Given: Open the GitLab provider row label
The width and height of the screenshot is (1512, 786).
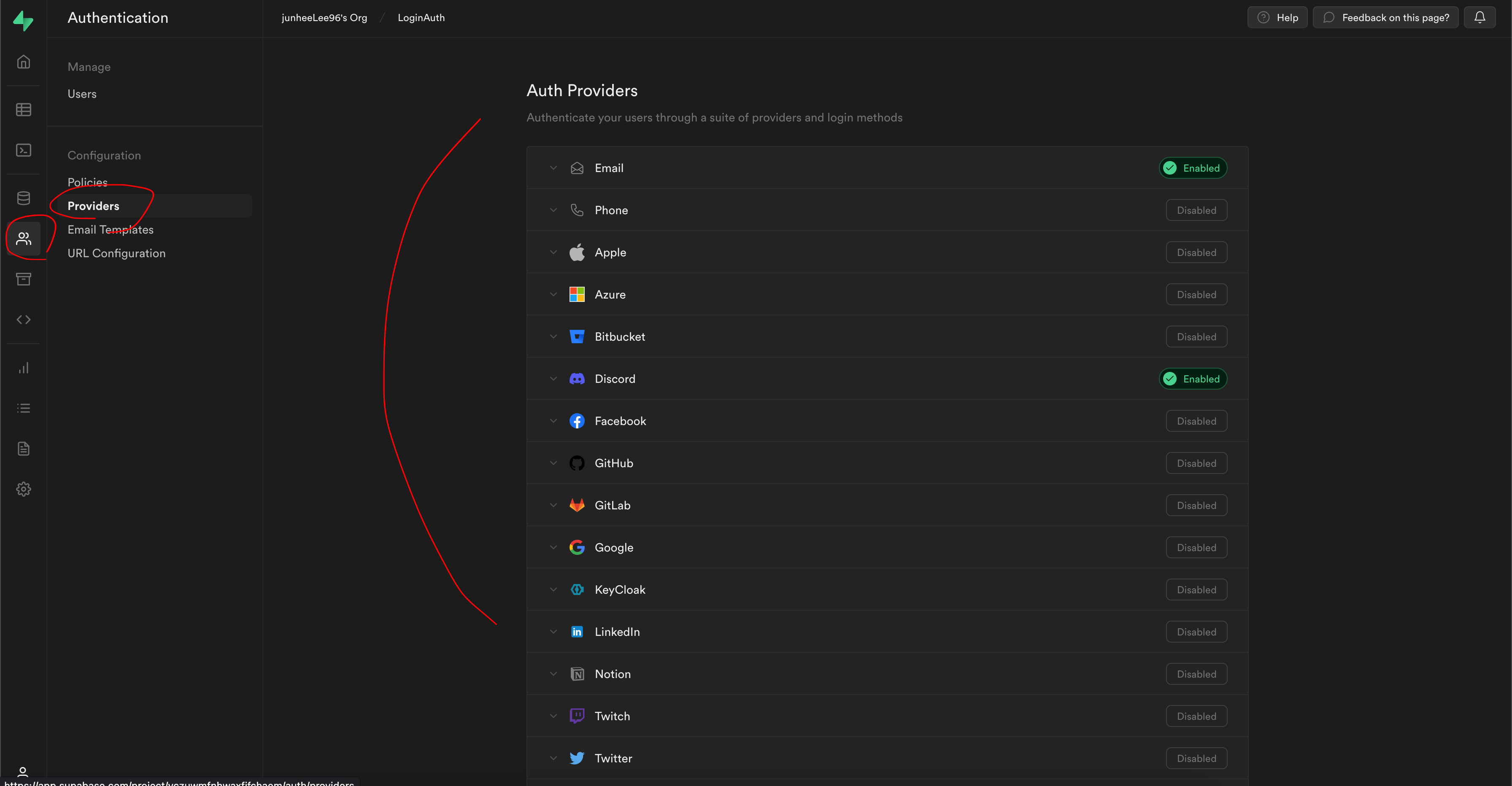Looking at the screenshot, I should click(612, 505).
